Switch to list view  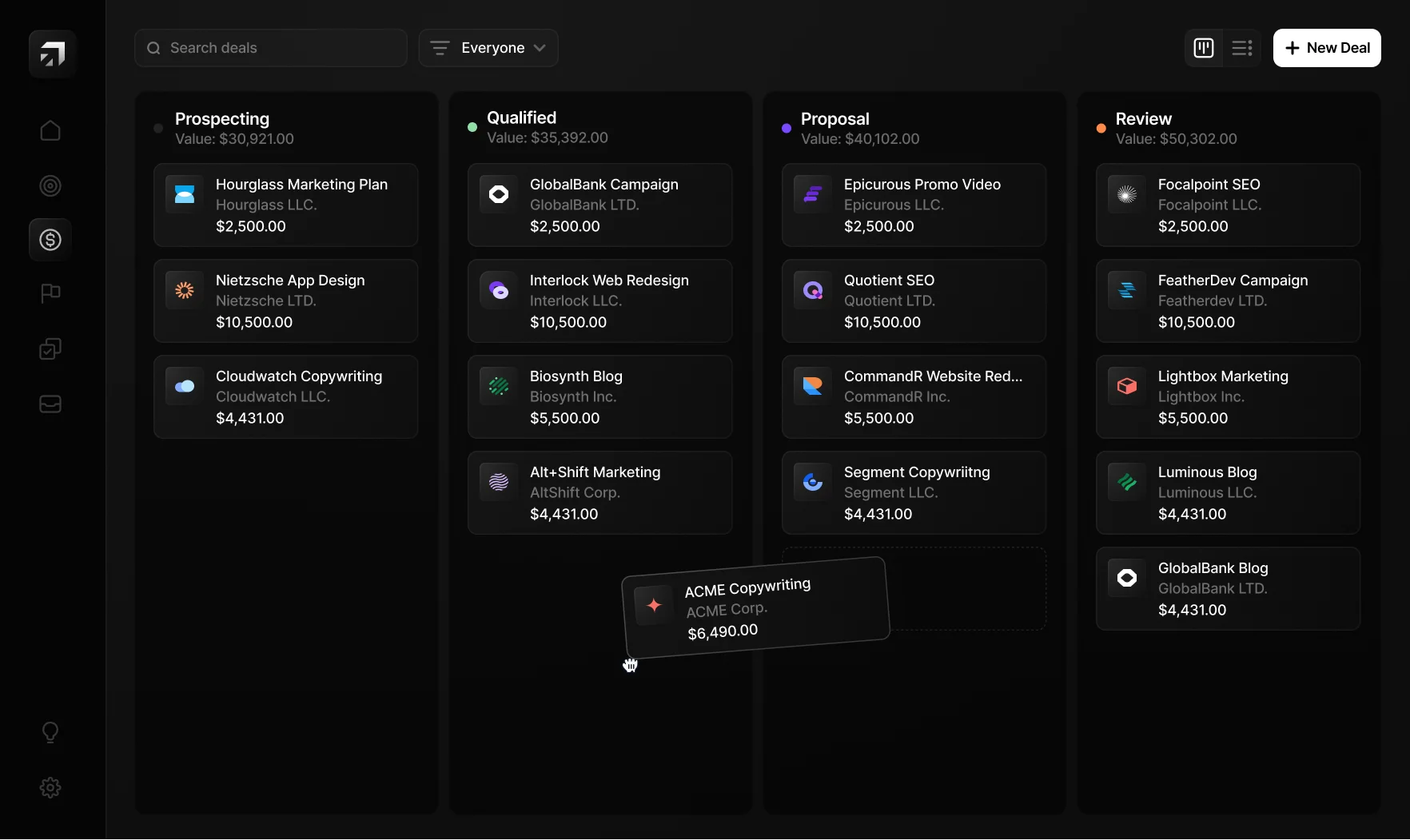coord(1242,48)
